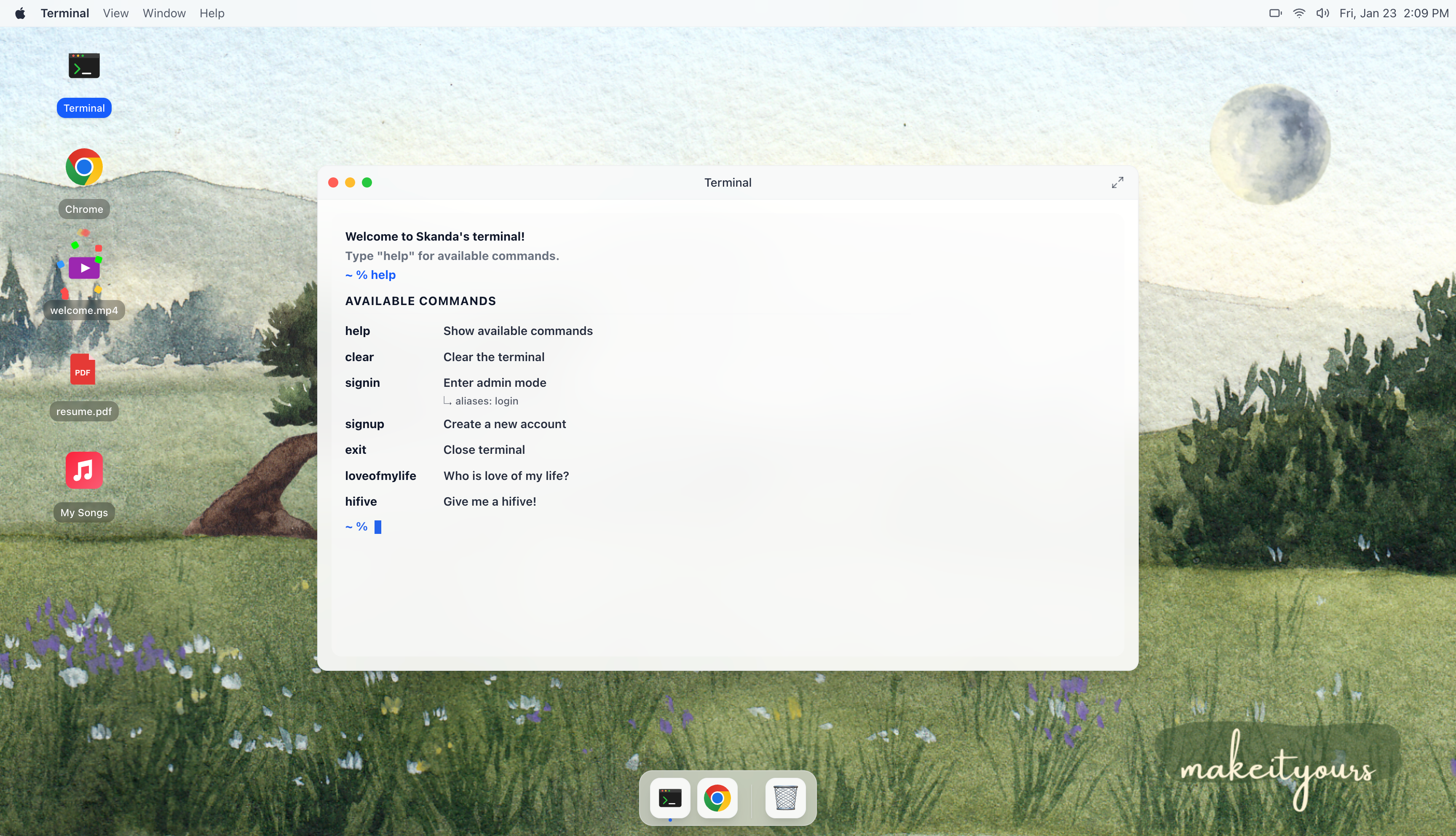Image resolution: width=1456 pixels, height=836 pixels.
Task: Click the volume icon in menu bar
Action: click(1322, 13)
